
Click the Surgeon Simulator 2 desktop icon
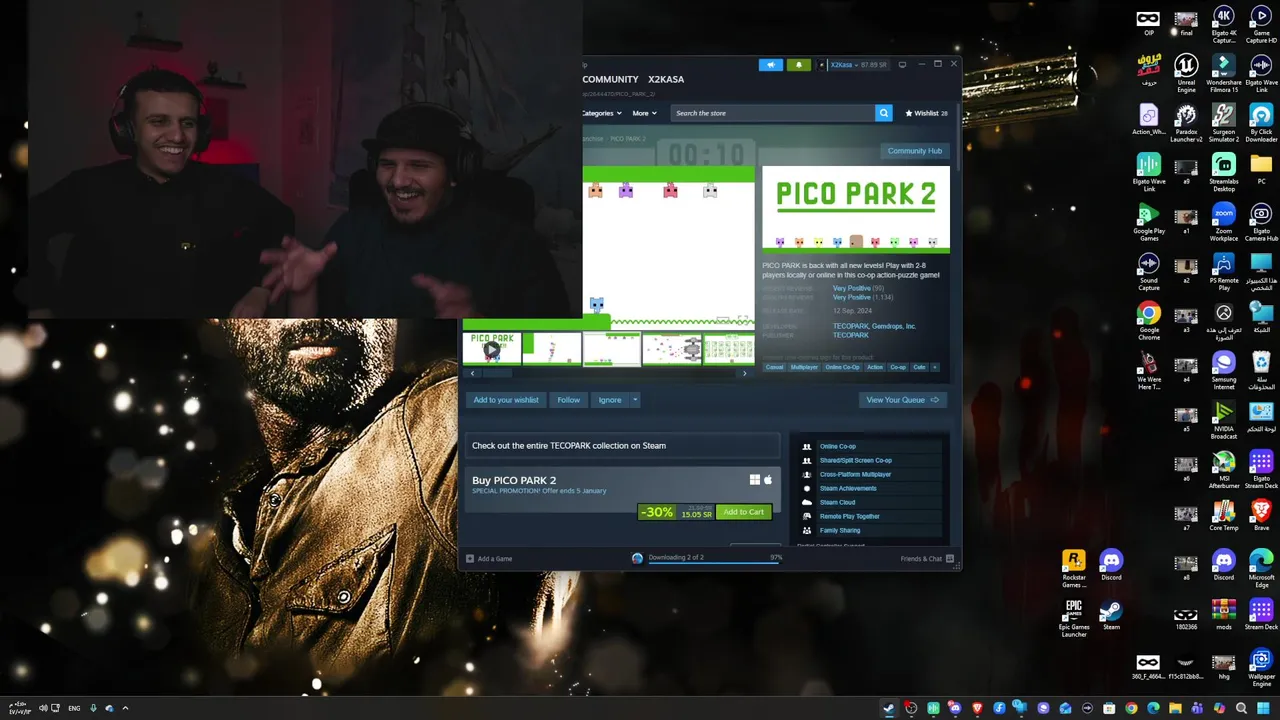[x=1224, y=124]
